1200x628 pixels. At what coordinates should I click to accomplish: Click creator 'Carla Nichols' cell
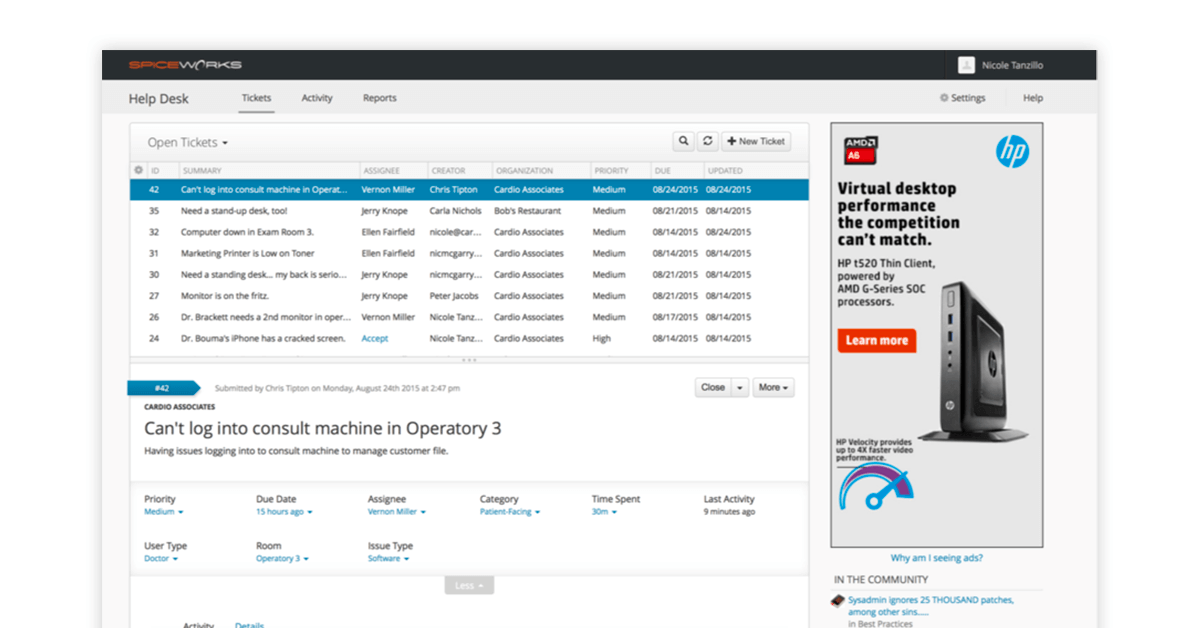pyautogui.click(x=455, y=211)
